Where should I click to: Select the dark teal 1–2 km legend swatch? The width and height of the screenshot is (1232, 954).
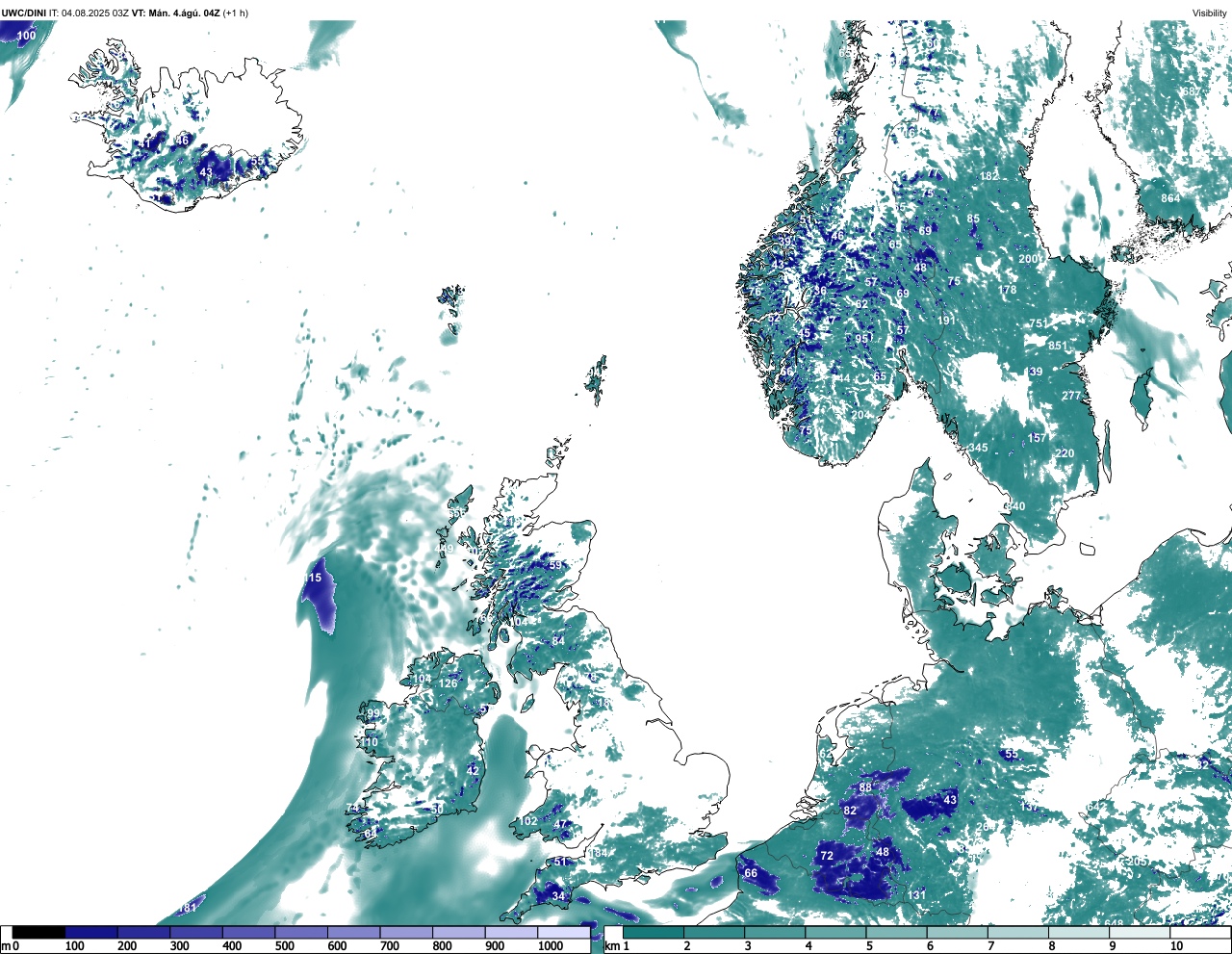[x=654, y=932]
